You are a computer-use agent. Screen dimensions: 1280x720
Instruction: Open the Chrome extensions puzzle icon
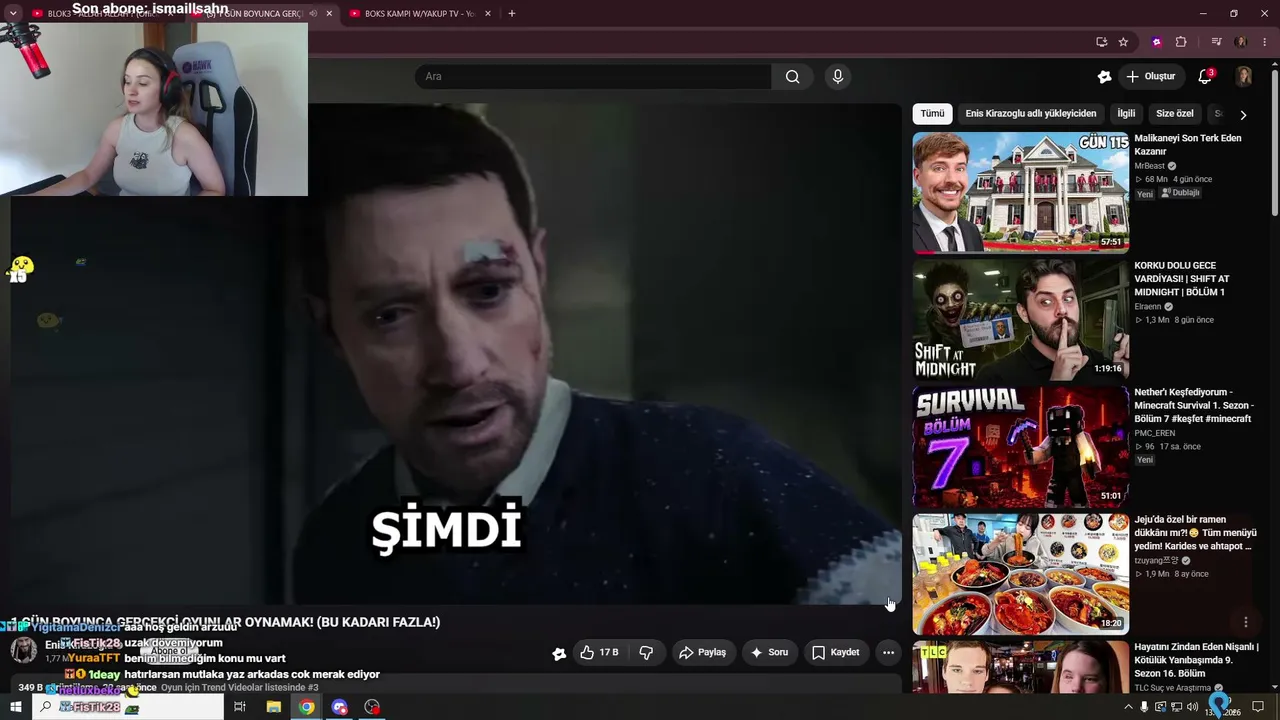[x=1181, y=42]
